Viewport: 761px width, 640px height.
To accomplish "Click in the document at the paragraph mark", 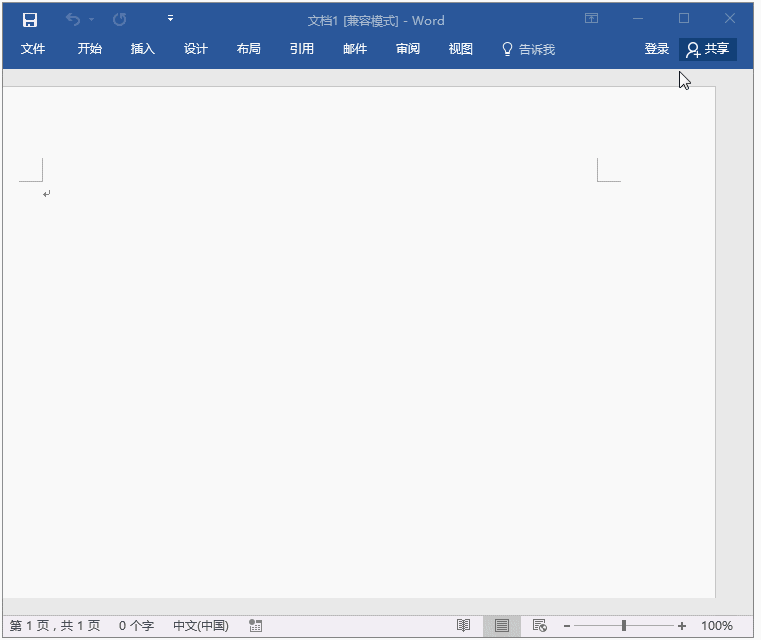I will 47,194.
